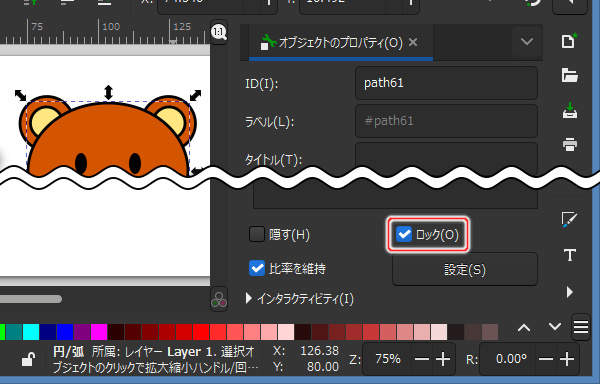Open palette menu hamburger icon
The height and width of the screenshot is (384, 600).
(x=581, y=327)
